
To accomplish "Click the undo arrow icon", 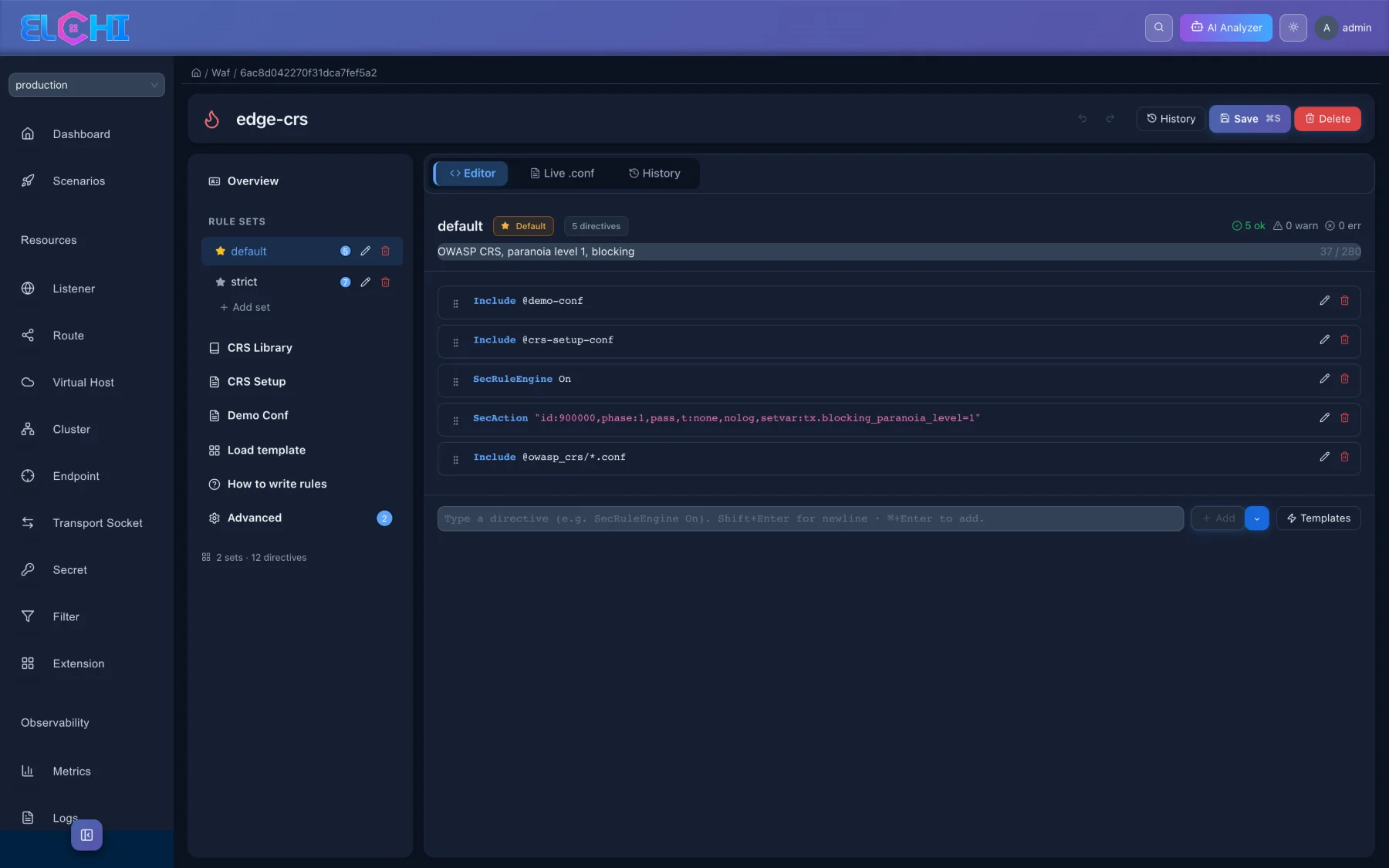I will click(1083, 119).
